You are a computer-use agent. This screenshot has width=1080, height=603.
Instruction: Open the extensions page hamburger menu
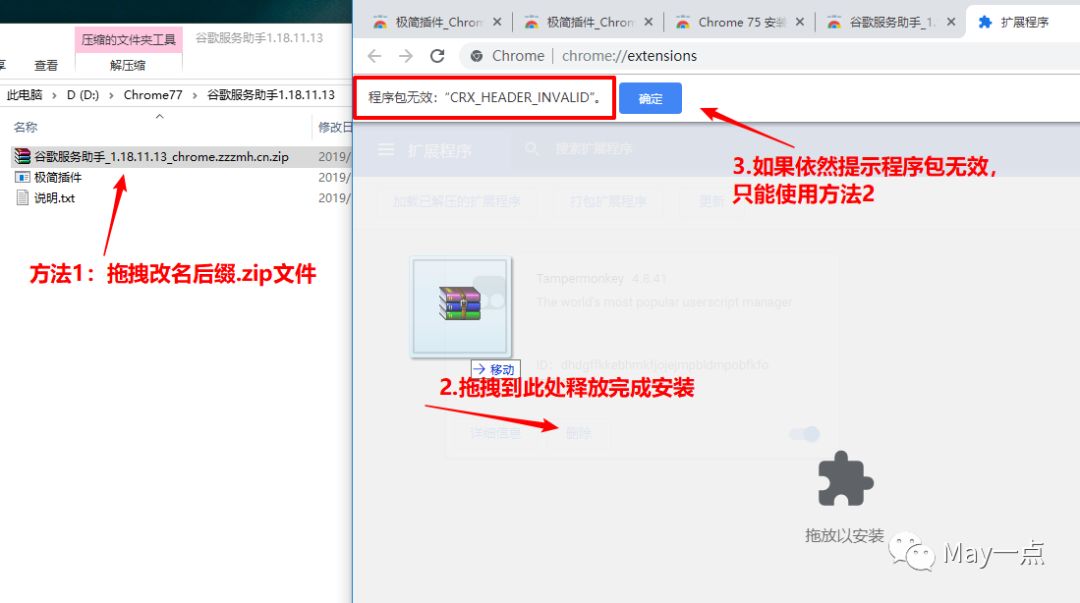pos(386,150)
